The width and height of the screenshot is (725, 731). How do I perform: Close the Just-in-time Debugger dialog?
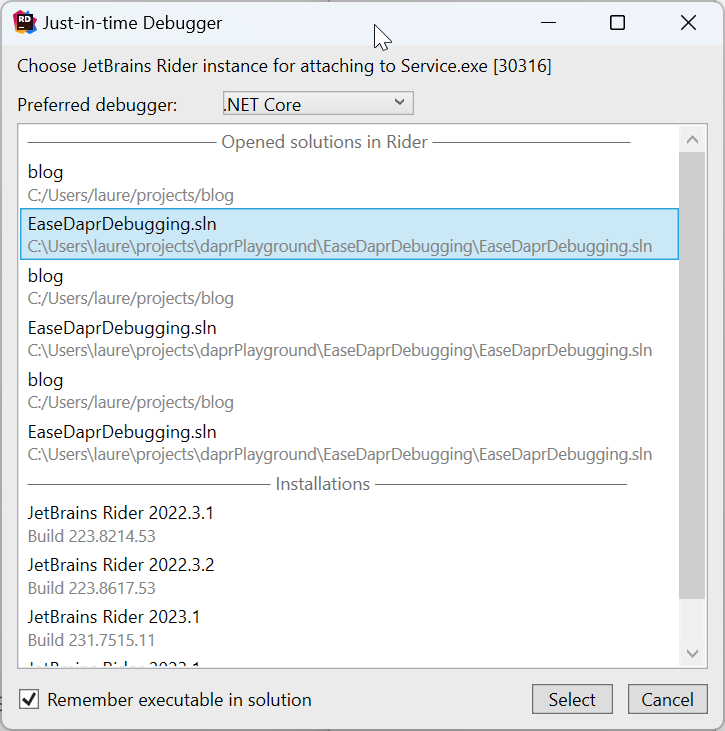pyautogui.click(x=688, y=22)
